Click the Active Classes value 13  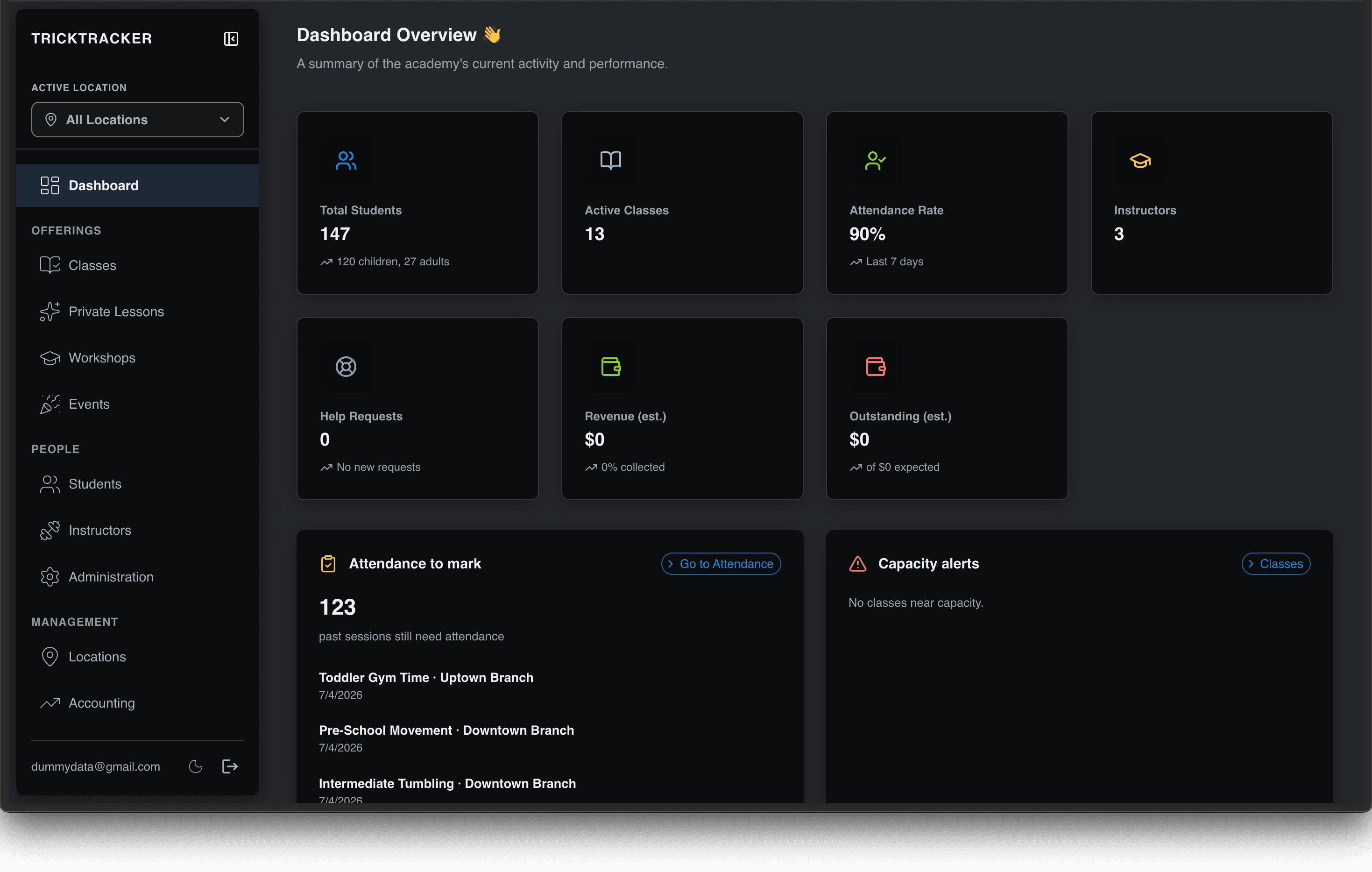point(594,234)
